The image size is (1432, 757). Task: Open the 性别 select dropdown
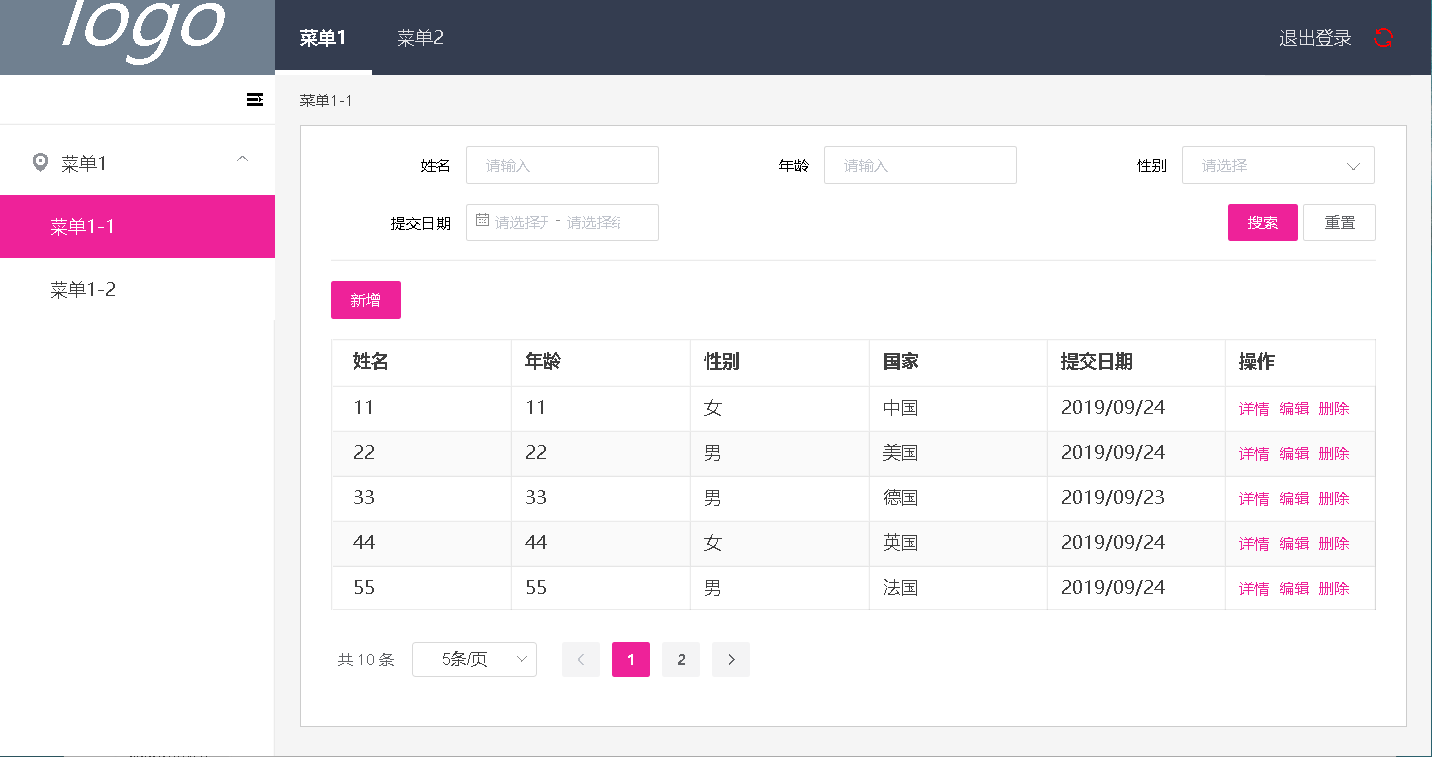click(x=1278, y=165)
